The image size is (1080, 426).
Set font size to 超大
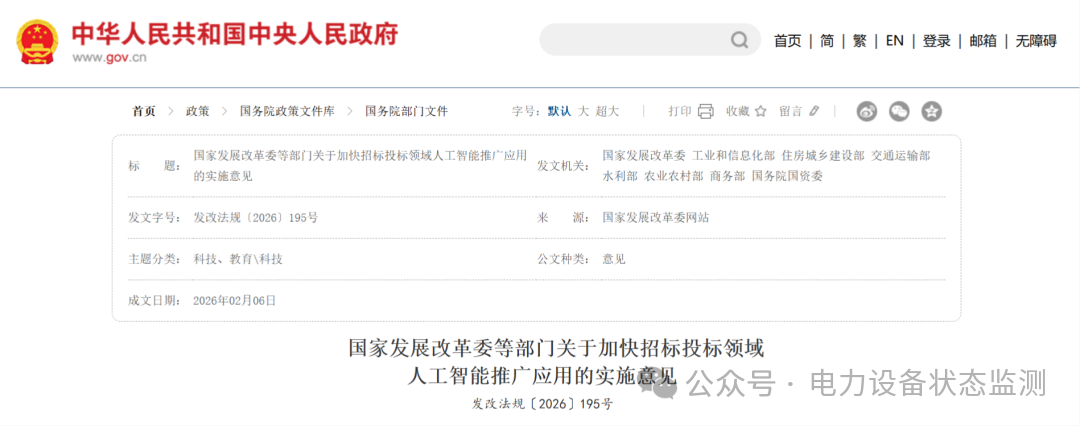pyautogui.click(x=608, y=111)
